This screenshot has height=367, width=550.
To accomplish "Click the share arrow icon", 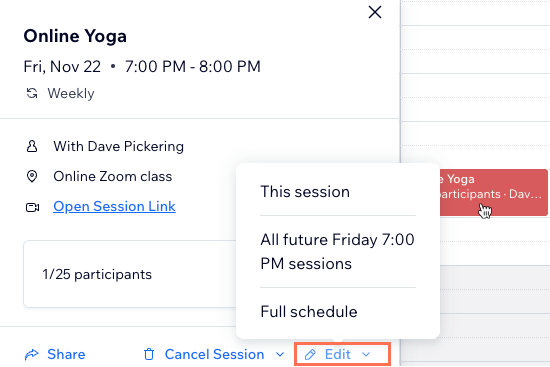I will click(x=32, y=355).
